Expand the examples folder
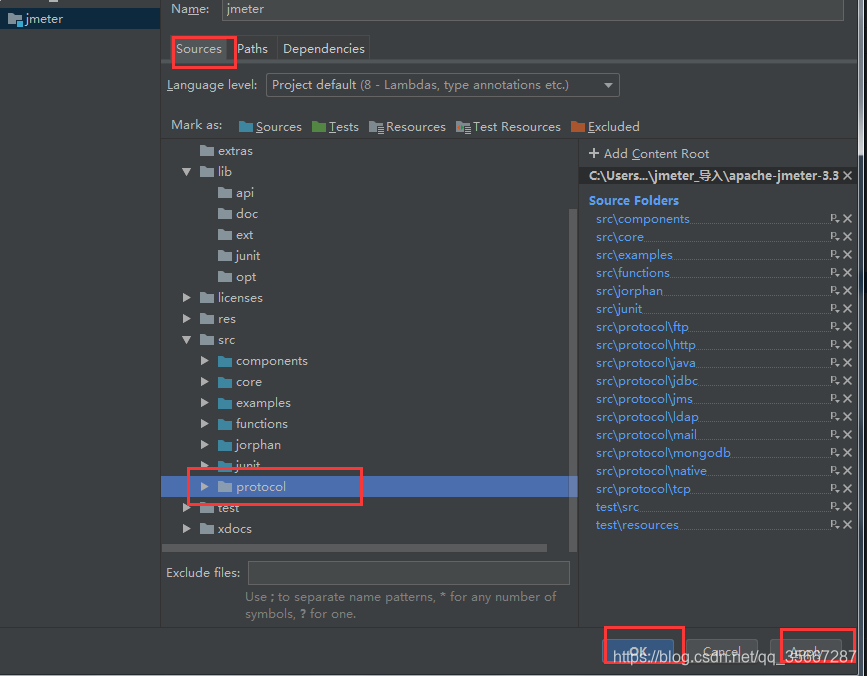Image resolution: width=867 pixels, height=676 pixels. pos(205,403)
